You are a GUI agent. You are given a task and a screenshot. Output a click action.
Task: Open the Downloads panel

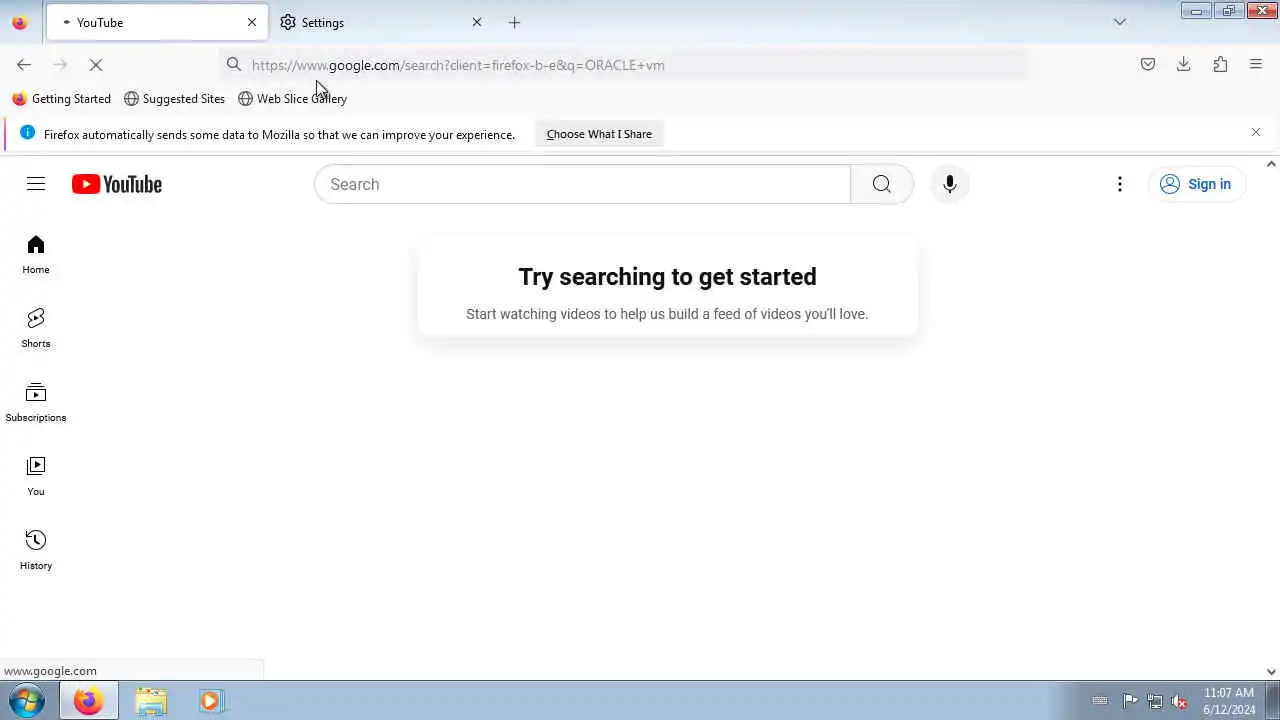point(1184,65)
